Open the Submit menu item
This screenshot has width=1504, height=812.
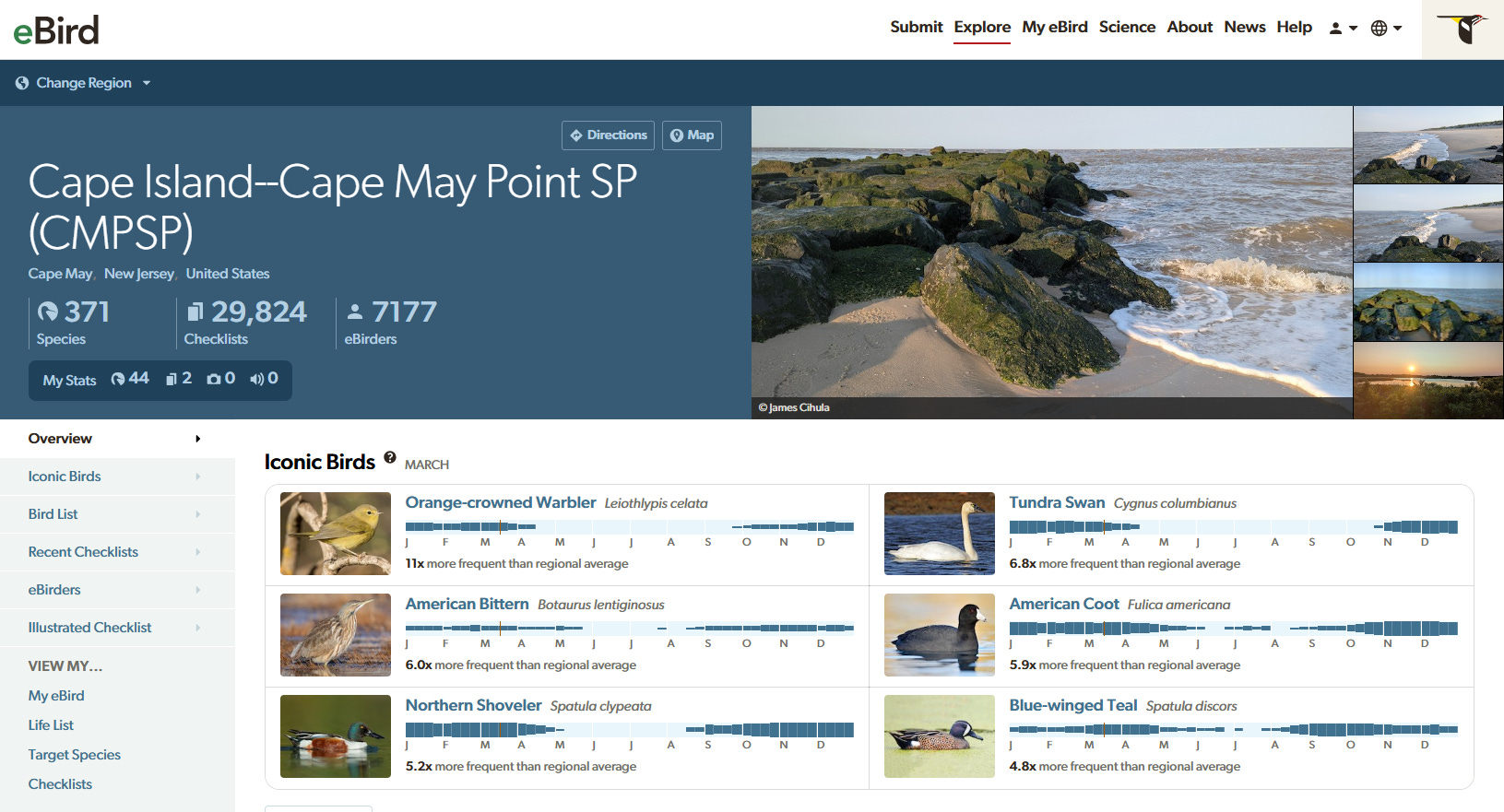[x=917, y=27]
